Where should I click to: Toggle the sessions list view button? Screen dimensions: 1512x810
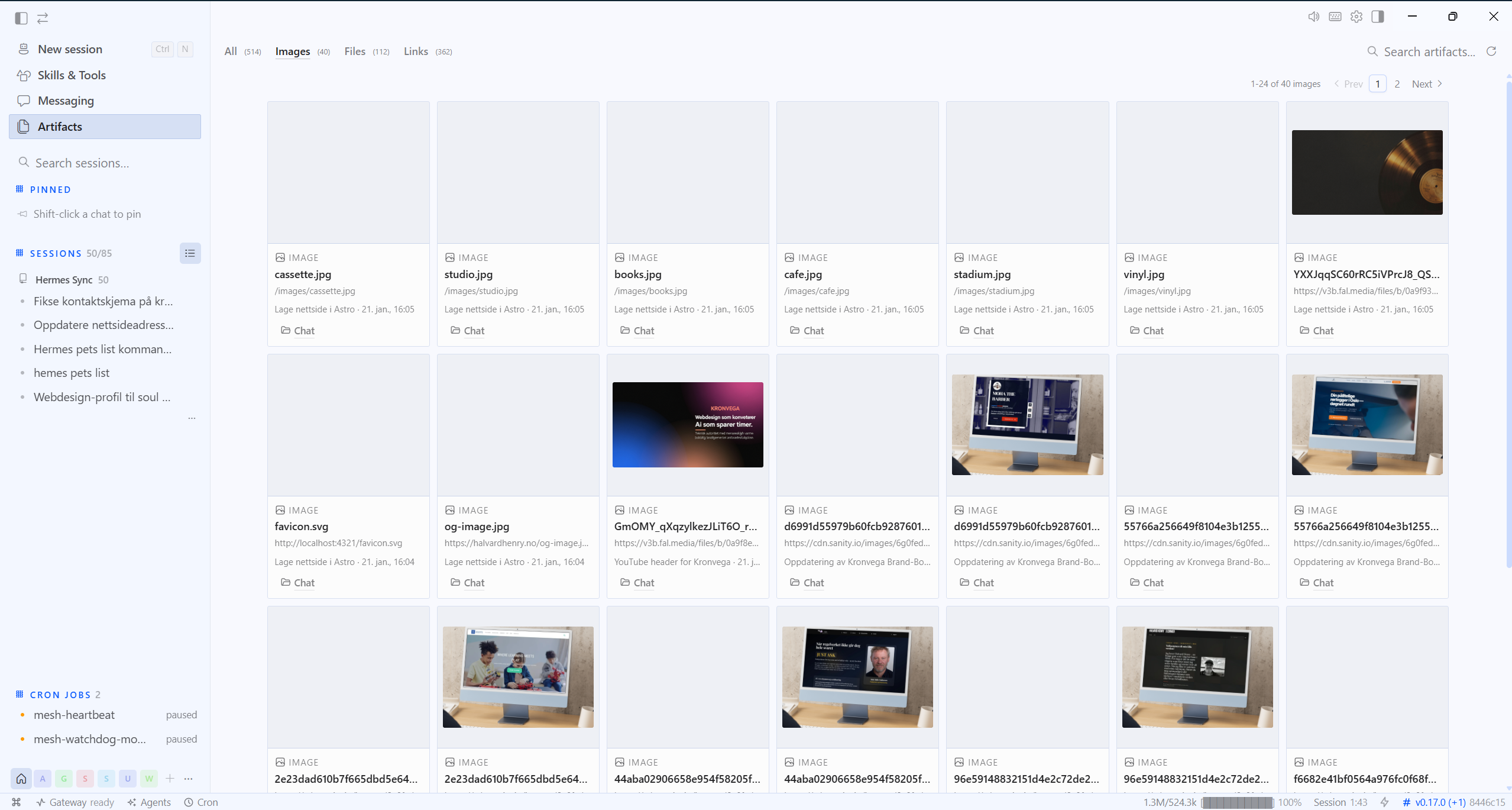[190, 253]
